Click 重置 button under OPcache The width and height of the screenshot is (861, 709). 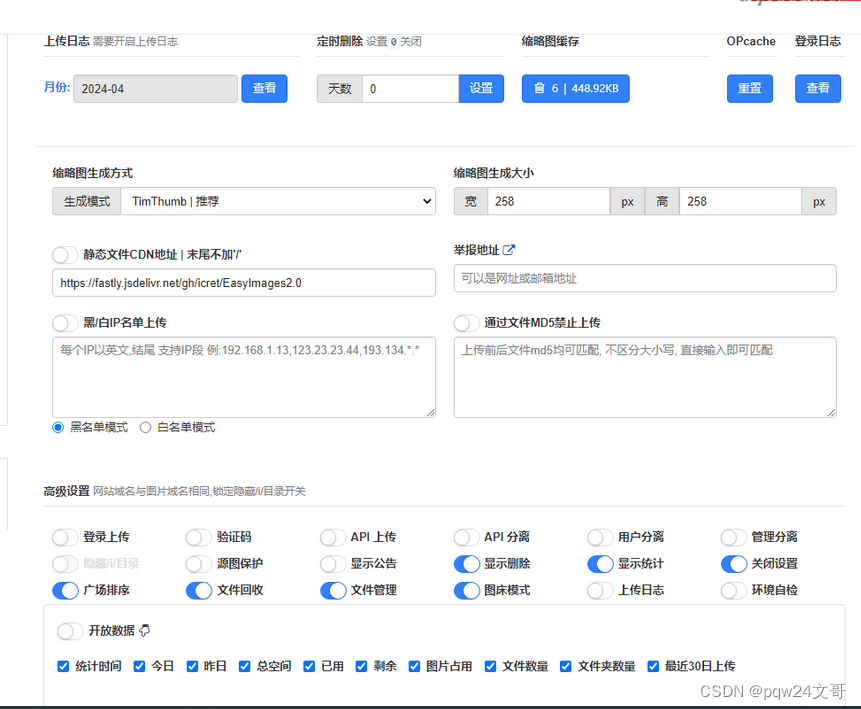(x=750, y=88)
